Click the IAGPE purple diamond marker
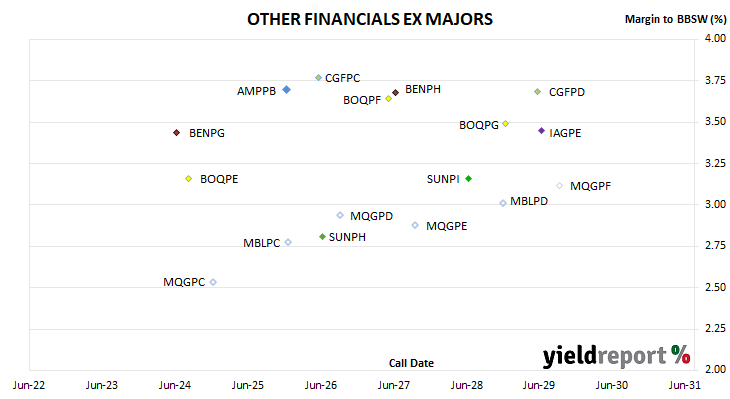The width and height of the screenshot is (730, 399). (541, 131)
